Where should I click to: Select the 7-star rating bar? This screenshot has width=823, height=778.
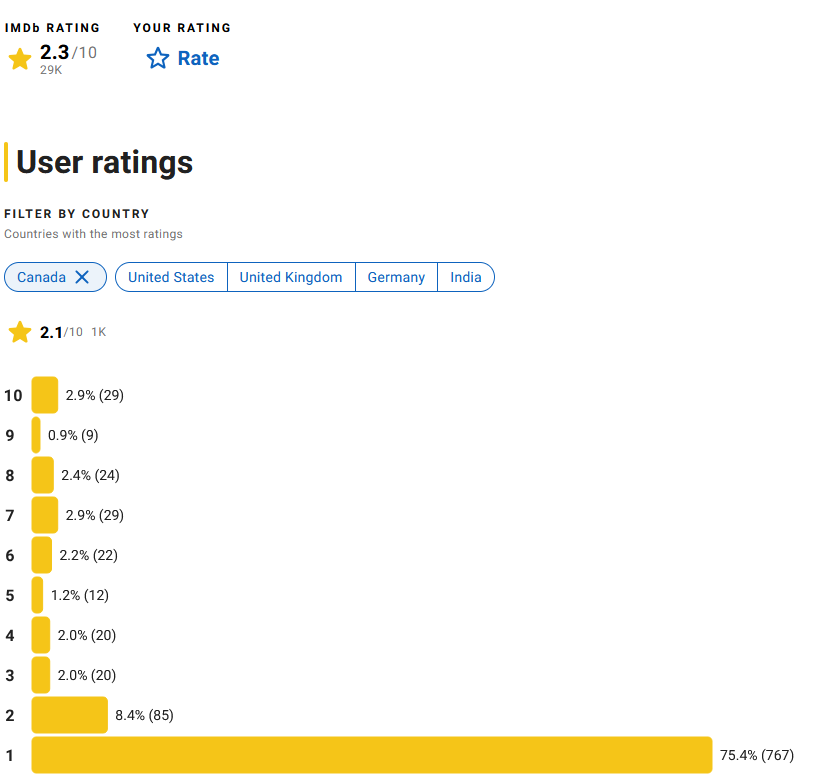[45, 515]
